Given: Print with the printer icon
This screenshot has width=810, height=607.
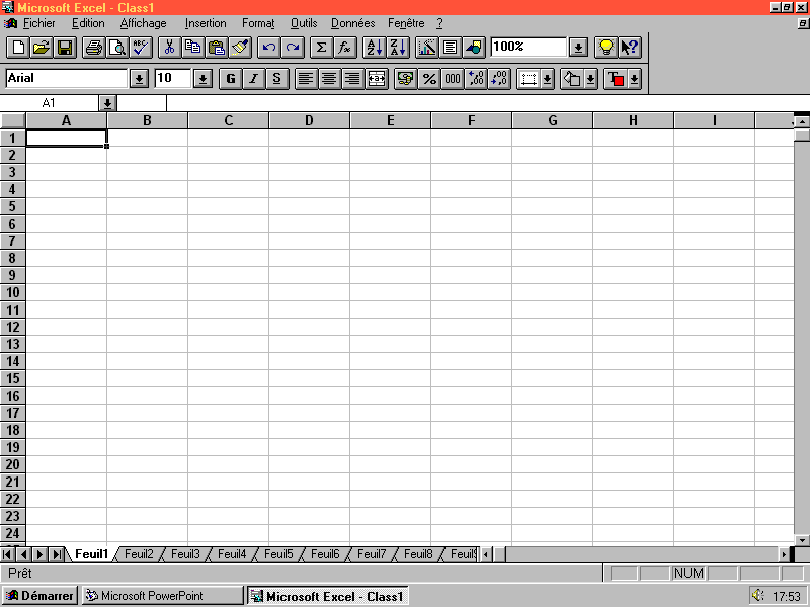Looking at the screenshot, I should [x=94, y=48].
